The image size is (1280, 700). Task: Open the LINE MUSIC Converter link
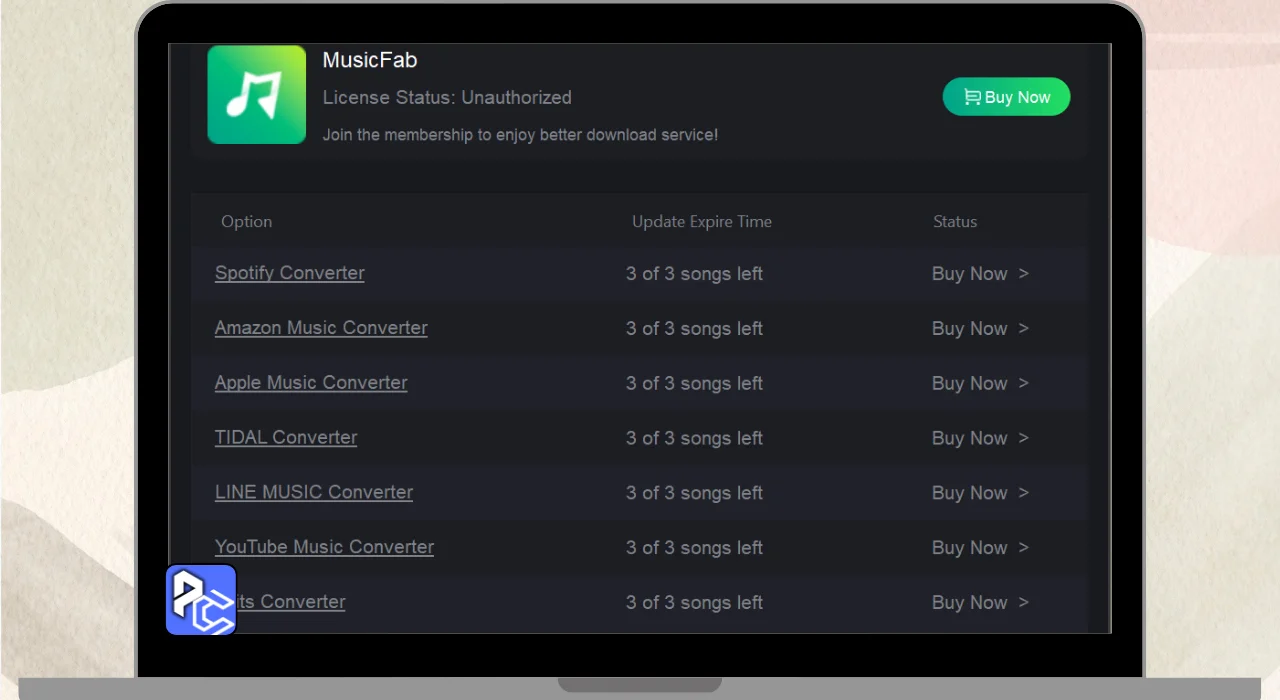tap(314, 493)
